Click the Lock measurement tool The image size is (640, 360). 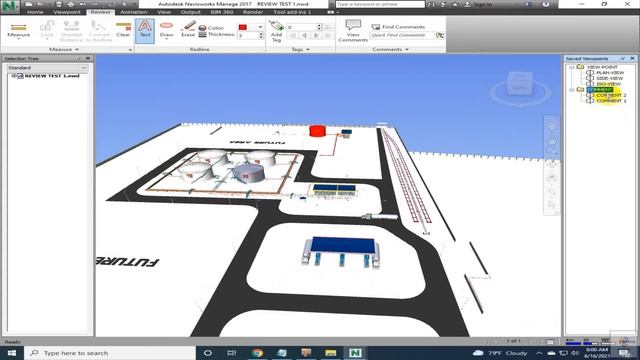(47, 31)
